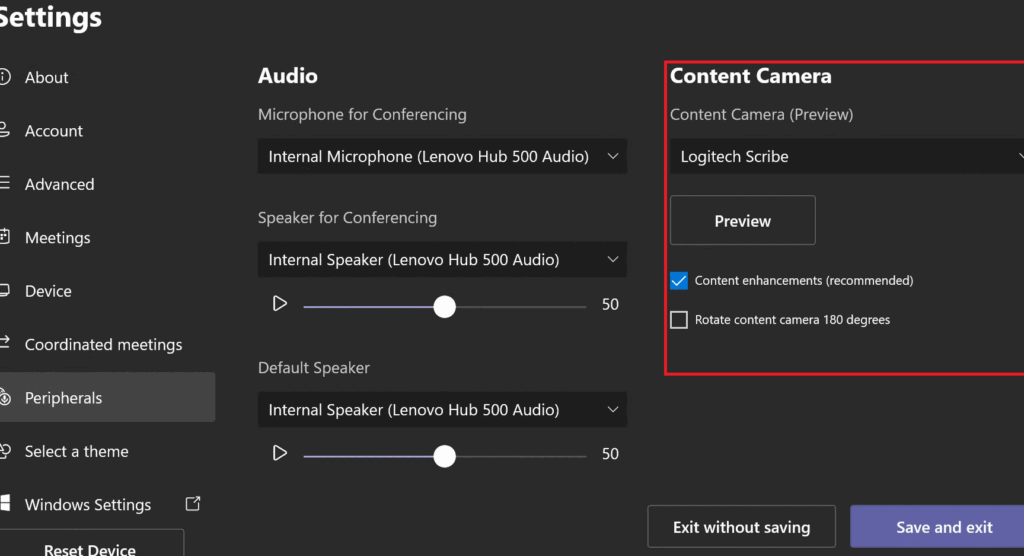Image resolution: width=1024 pixels, height=556 pixels.
Task: Adjust the Default Speaker volume slider
Action: (445, 456)
